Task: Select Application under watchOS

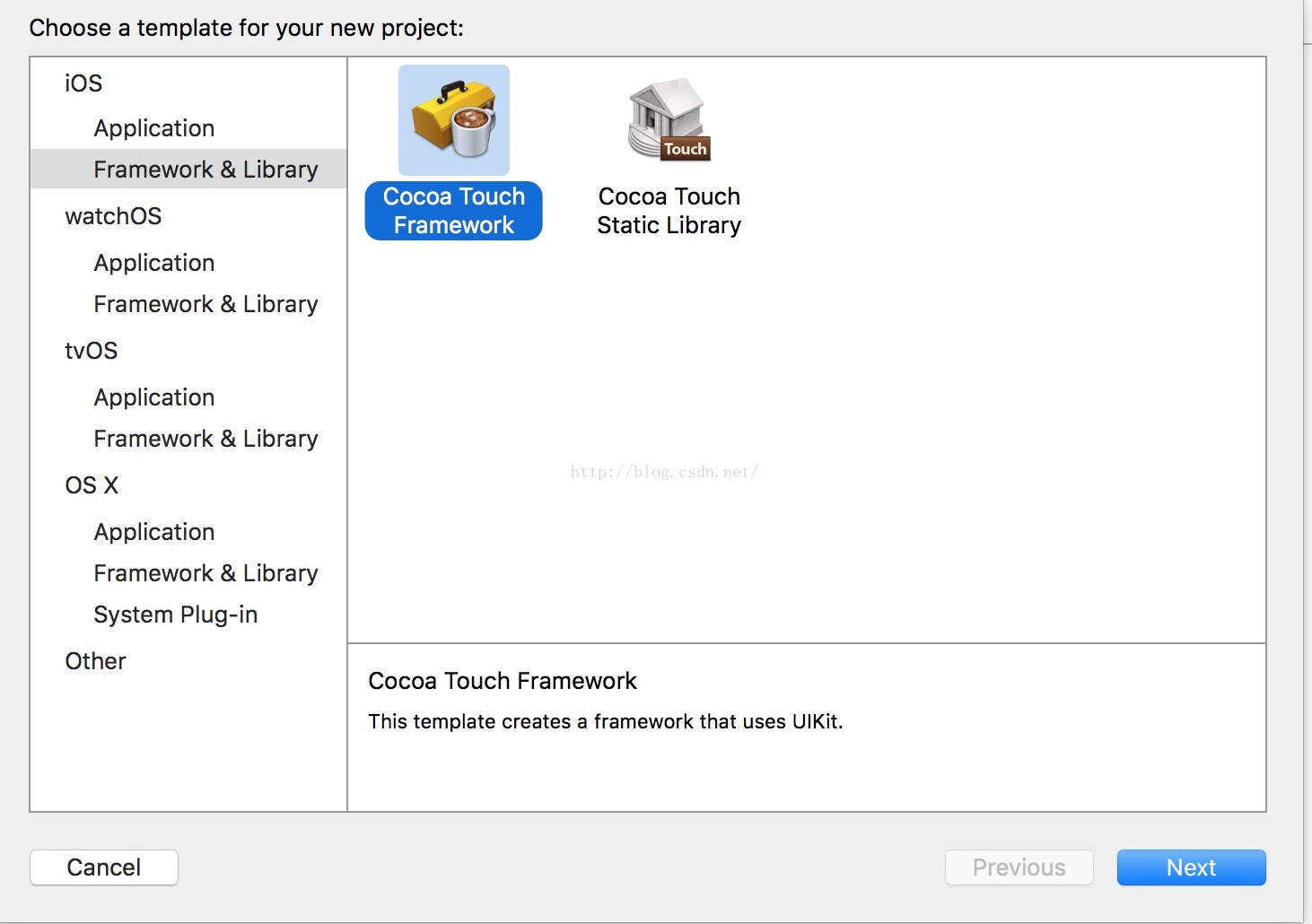Action: coord(154,263)
